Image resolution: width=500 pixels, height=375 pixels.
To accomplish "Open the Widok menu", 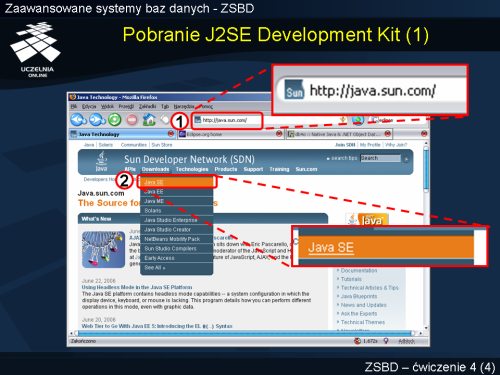I will tap(107, 106).
